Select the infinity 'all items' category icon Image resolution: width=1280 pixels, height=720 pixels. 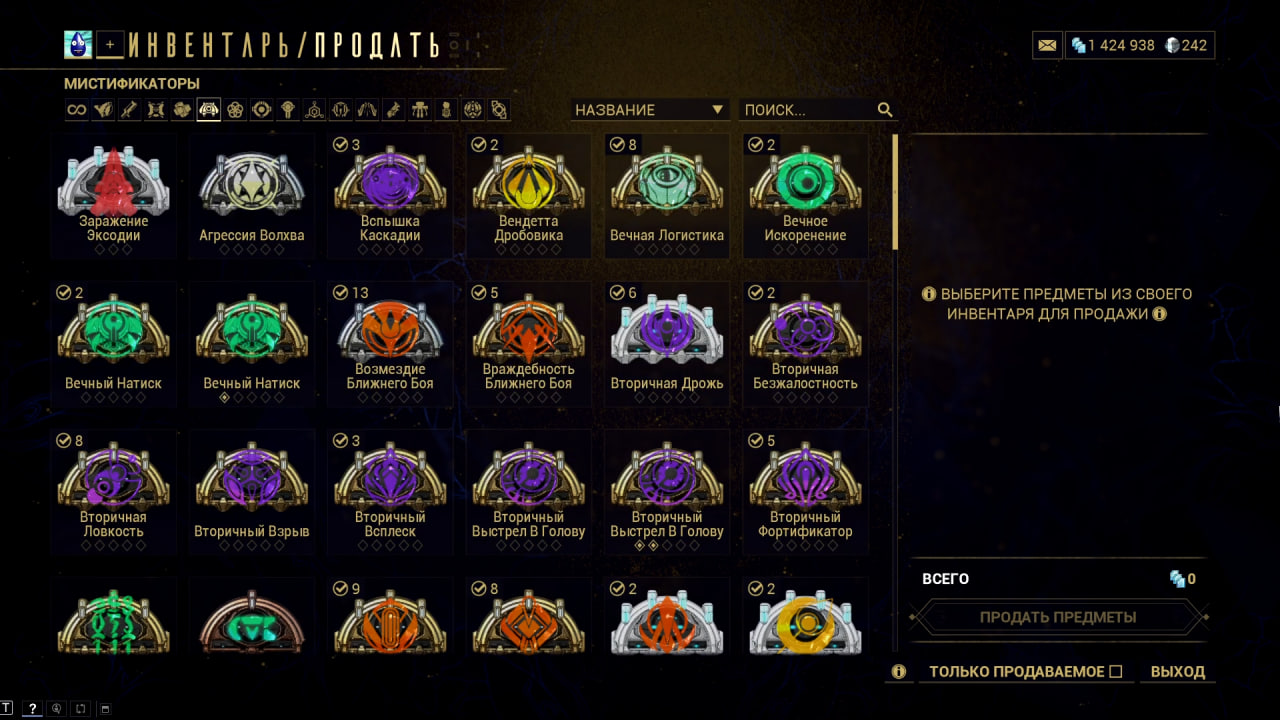point(77,110)
